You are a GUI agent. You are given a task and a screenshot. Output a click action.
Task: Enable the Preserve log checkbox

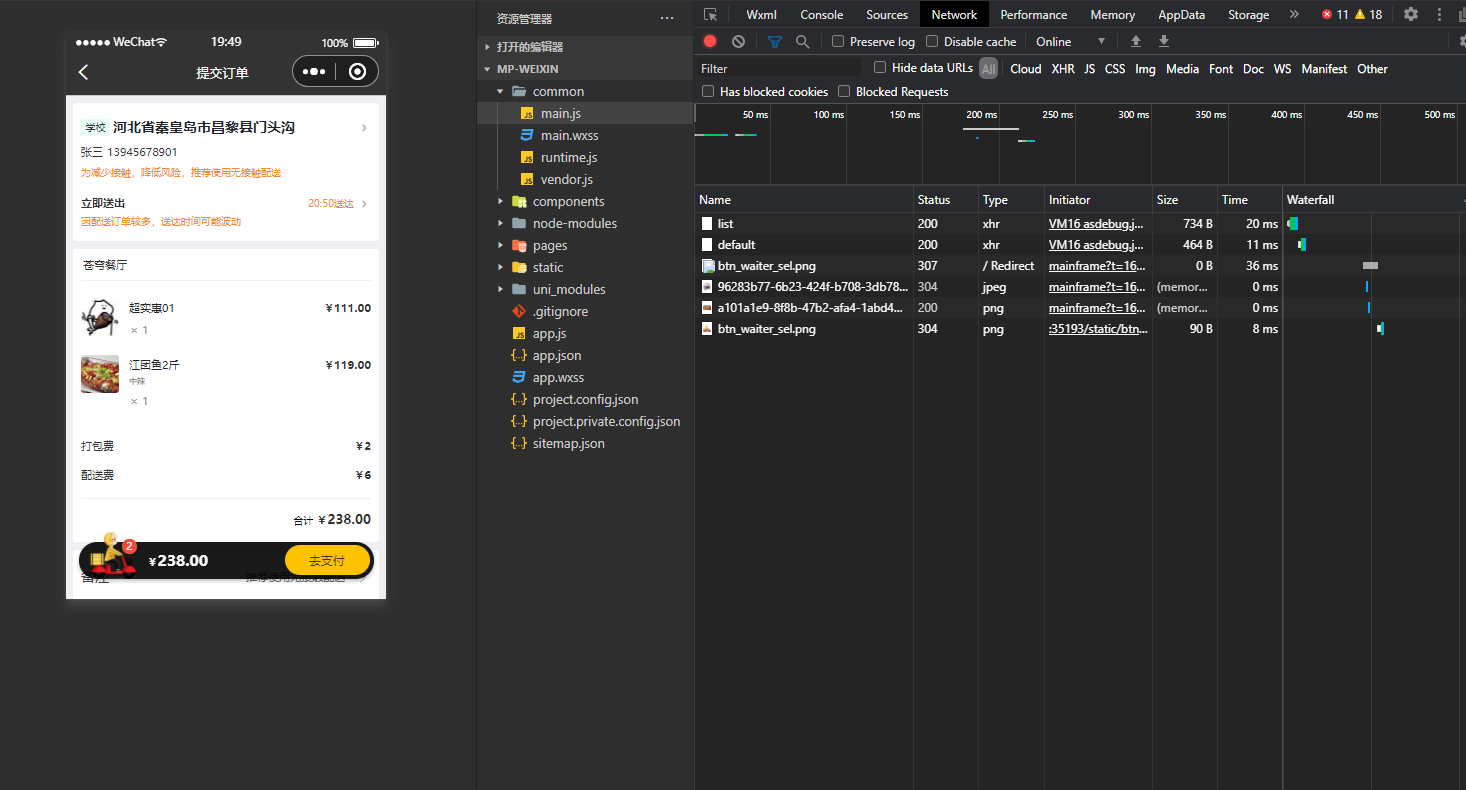(x=839, y=42)
